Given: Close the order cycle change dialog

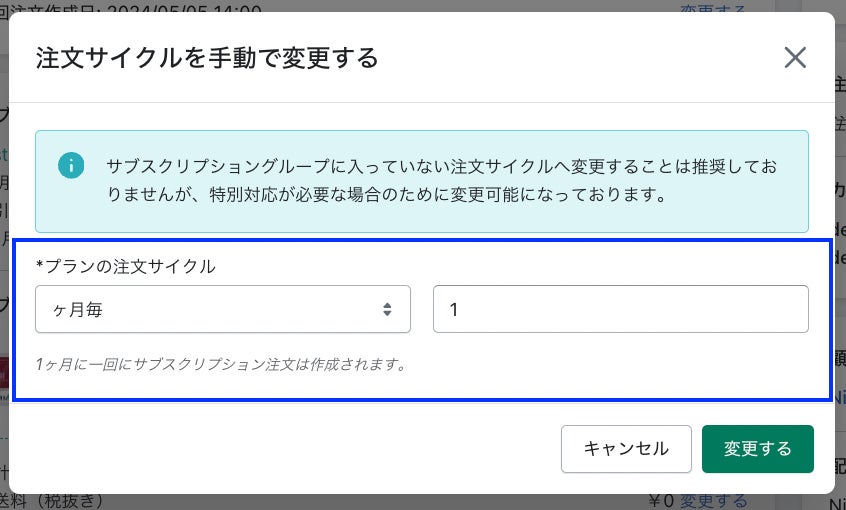Looking at the screenshot, I should click(795, 58).
